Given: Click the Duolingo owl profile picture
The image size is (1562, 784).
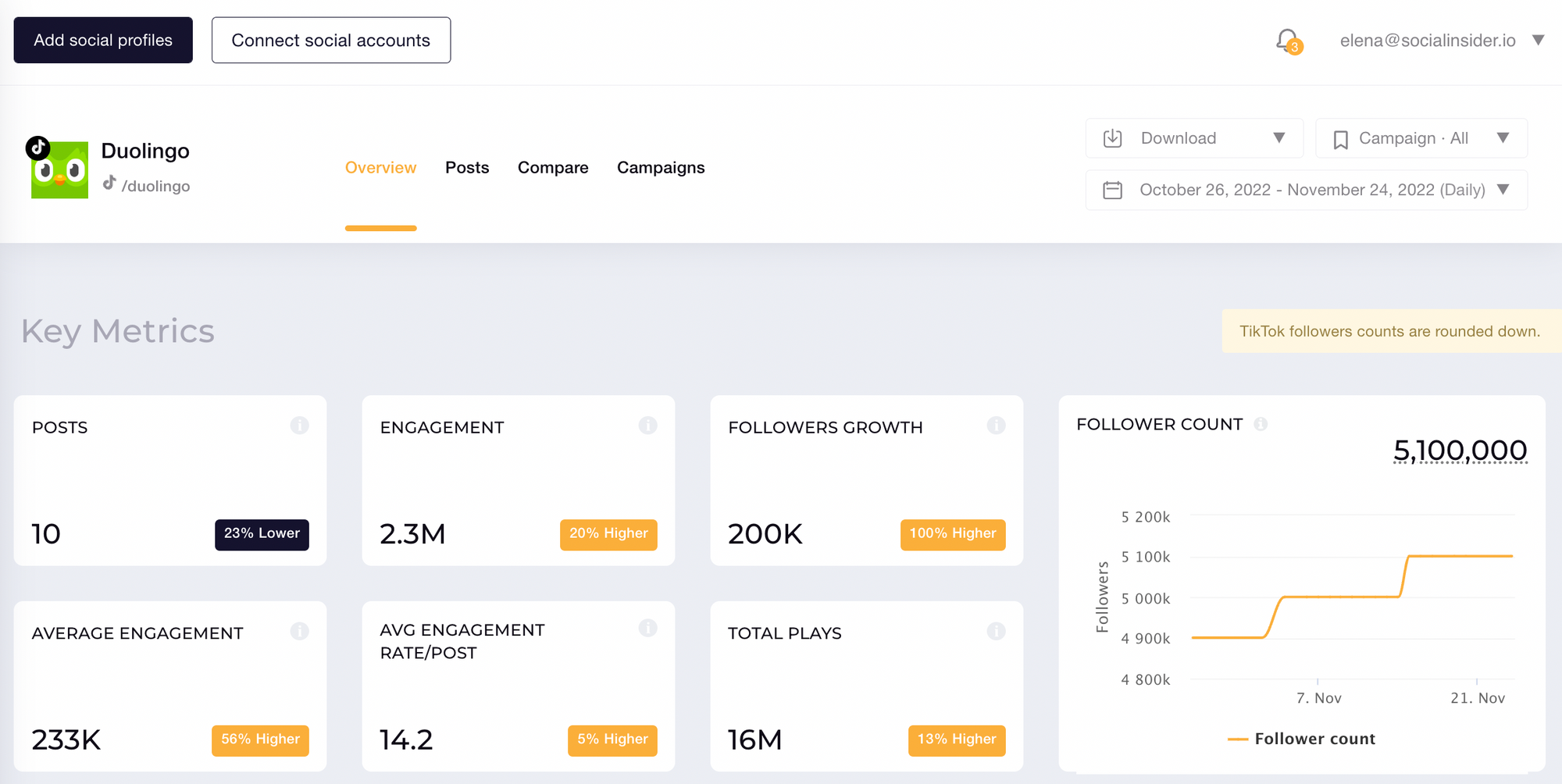Looking at the screenshot, I should (x=59, y=170).
